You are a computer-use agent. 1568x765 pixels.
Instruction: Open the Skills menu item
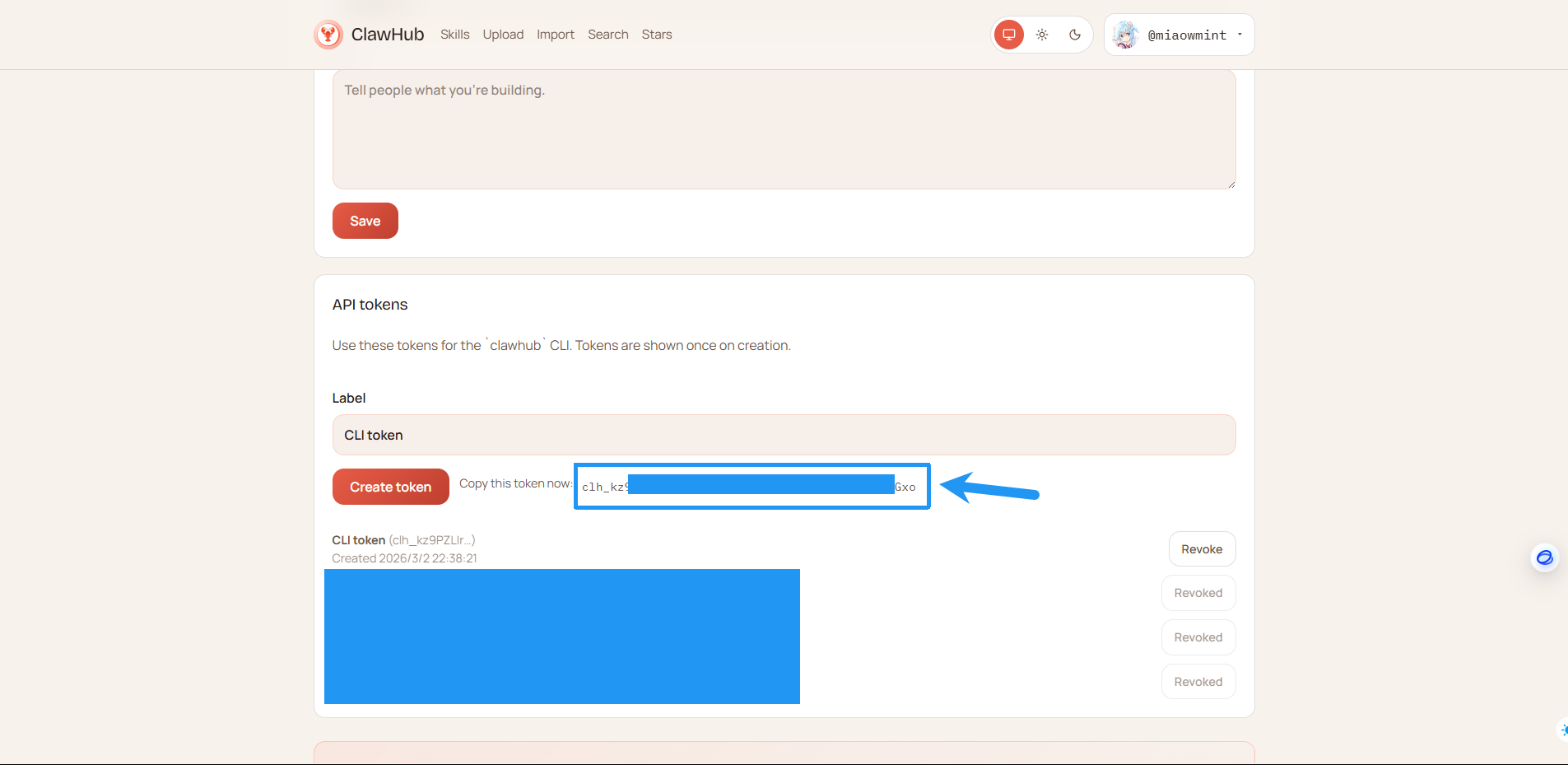point(454,35)
